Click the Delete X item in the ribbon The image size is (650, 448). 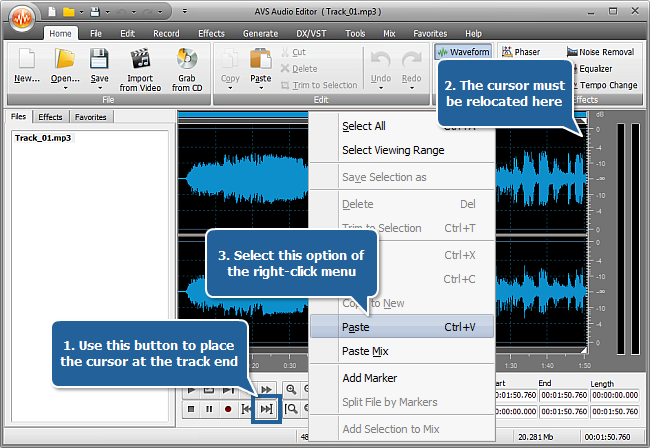(299, 69)
